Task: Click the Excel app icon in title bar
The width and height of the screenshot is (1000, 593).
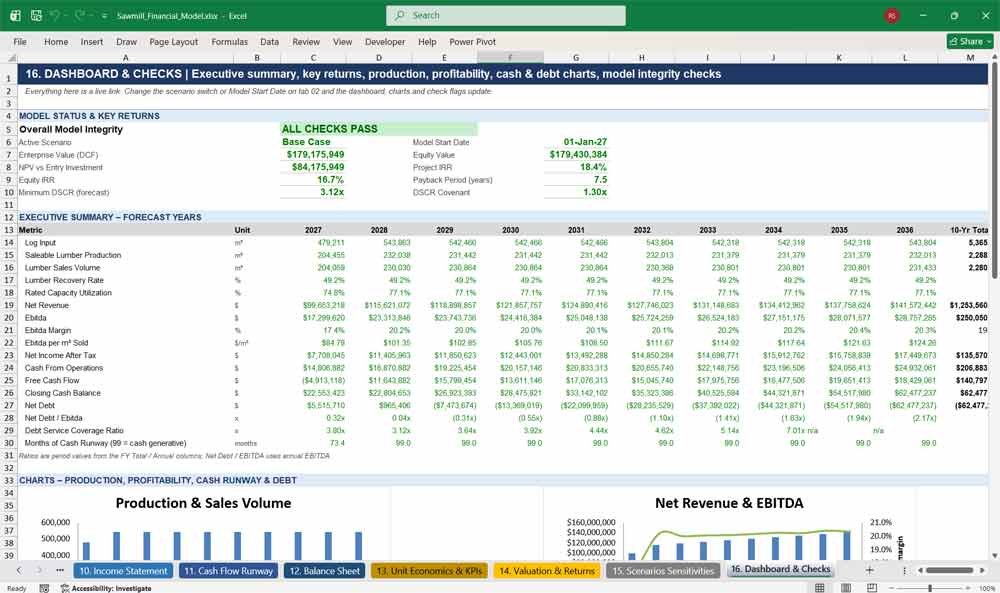Action: pyautogui.click(x=15, y=15)
